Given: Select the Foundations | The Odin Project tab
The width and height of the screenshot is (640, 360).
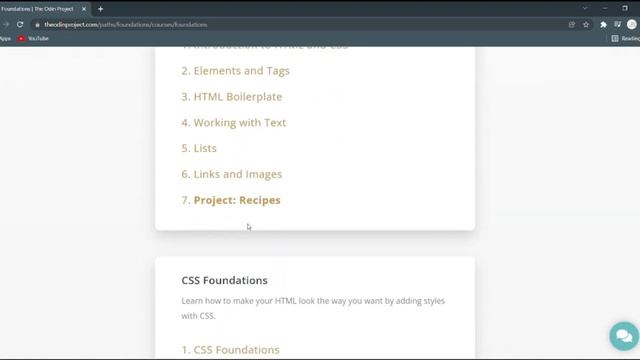Looking at the screenshot, I should pos(39,9).
